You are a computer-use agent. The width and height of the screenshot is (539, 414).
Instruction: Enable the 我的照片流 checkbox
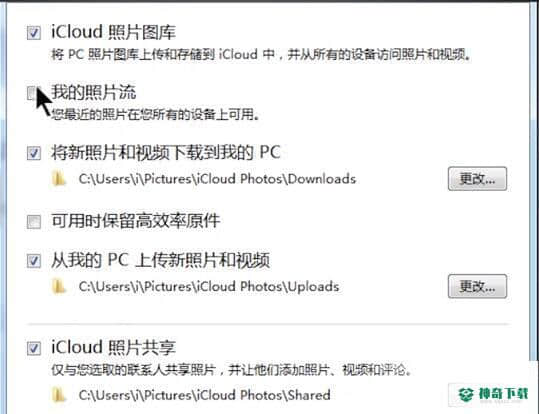coord(32,92)
